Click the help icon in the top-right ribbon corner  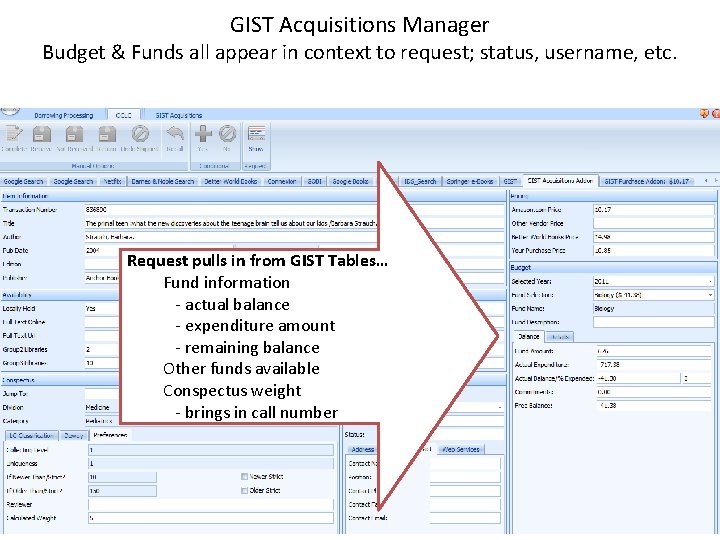(715, 113)
